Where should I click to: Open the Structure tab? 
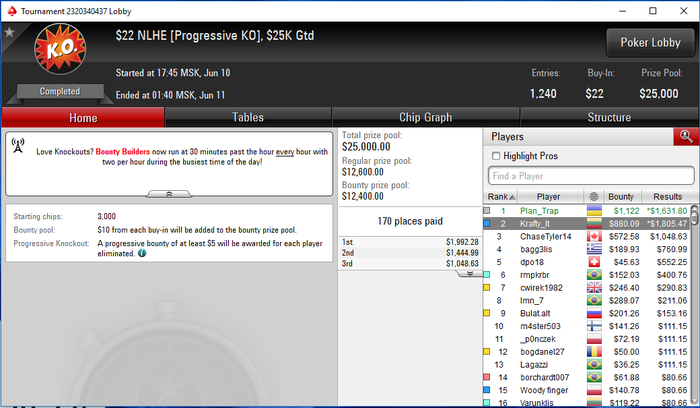[609, 117]
